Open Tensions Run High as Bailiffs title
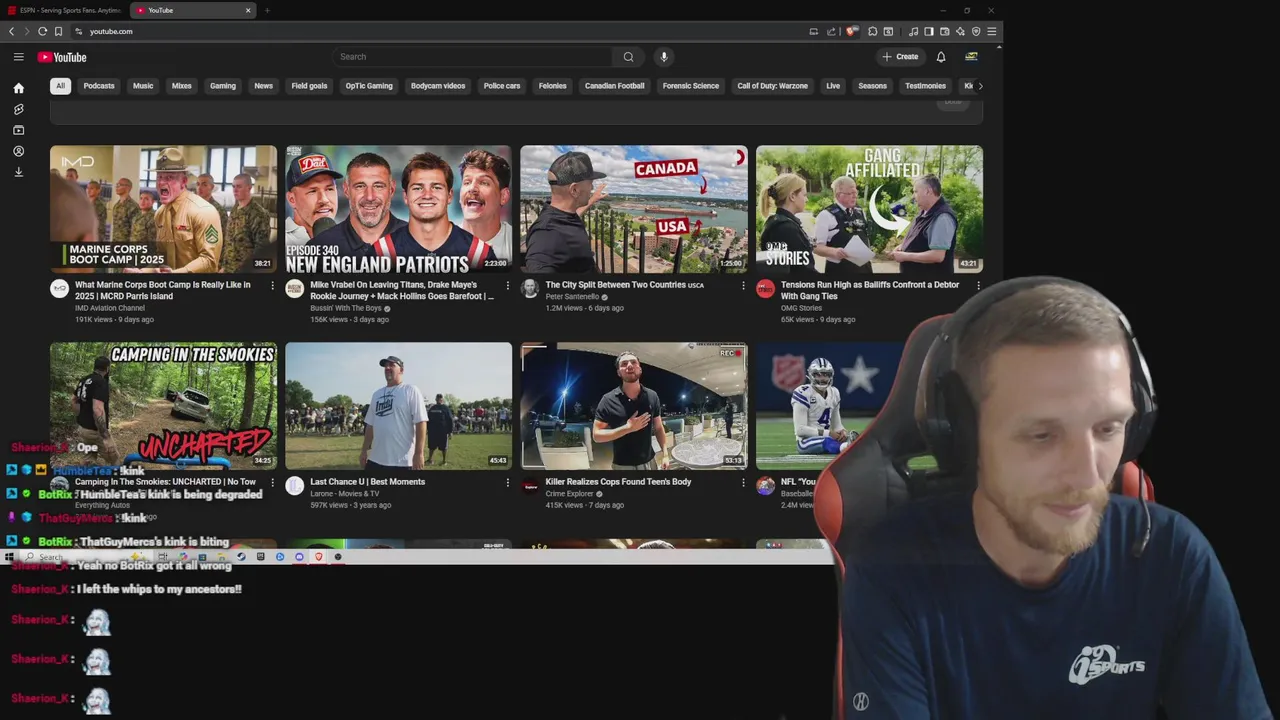Image resolution: width=1280 pixels, height=720 pixels. [x=870, y=290]
